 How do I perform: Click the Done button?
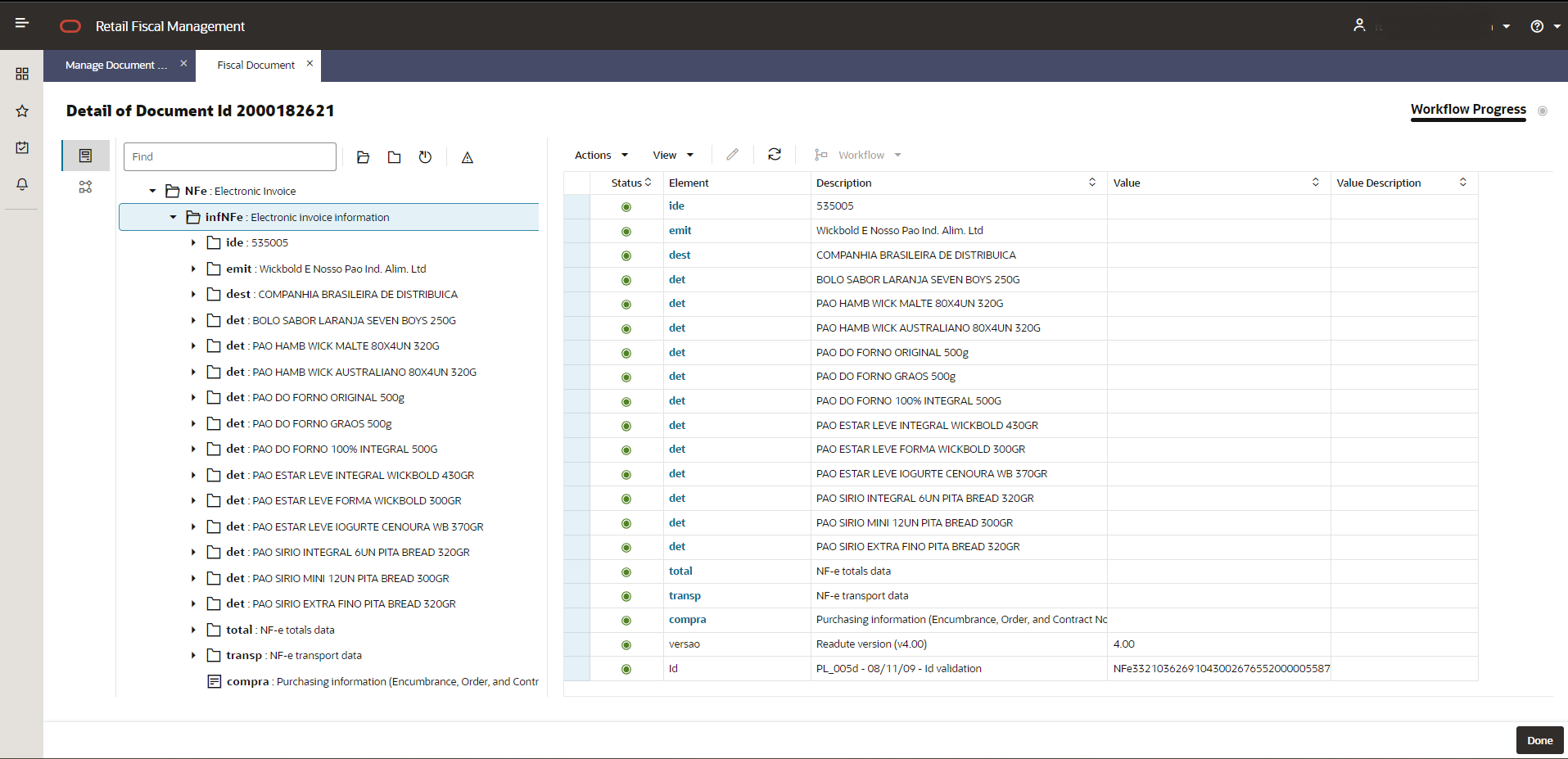click(1539, 740)
